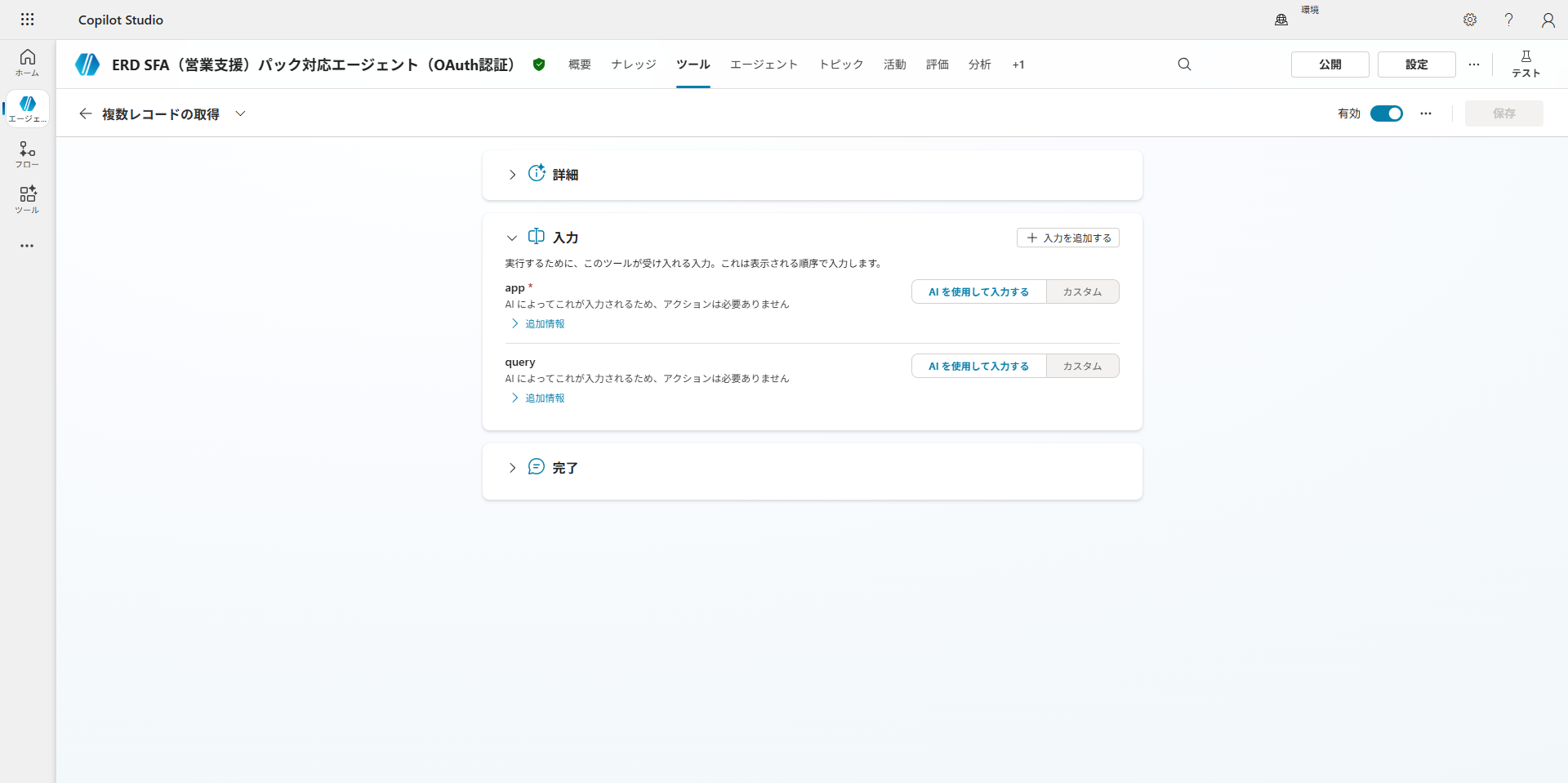Toggle the 有効 enabled switch

(x=1387, y=113)
